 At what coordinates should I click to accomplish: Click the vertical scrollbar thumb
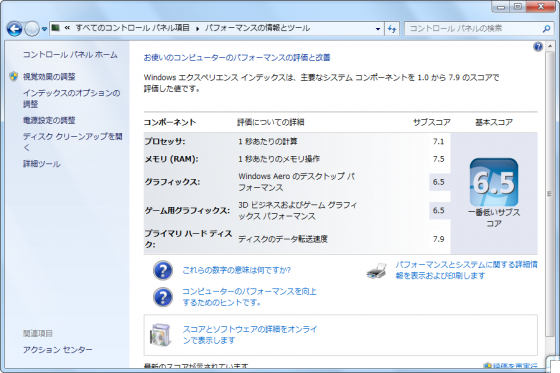click(549, 193)
